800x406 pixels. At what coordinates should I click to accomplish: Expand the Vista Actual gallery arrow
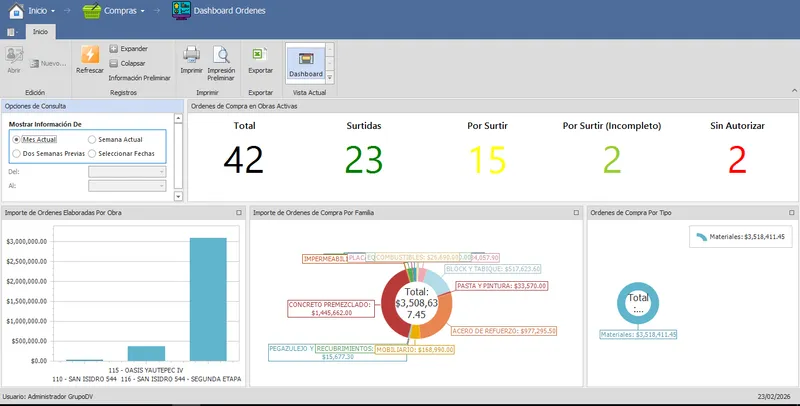pyautogui.click(x=330, y=78)
